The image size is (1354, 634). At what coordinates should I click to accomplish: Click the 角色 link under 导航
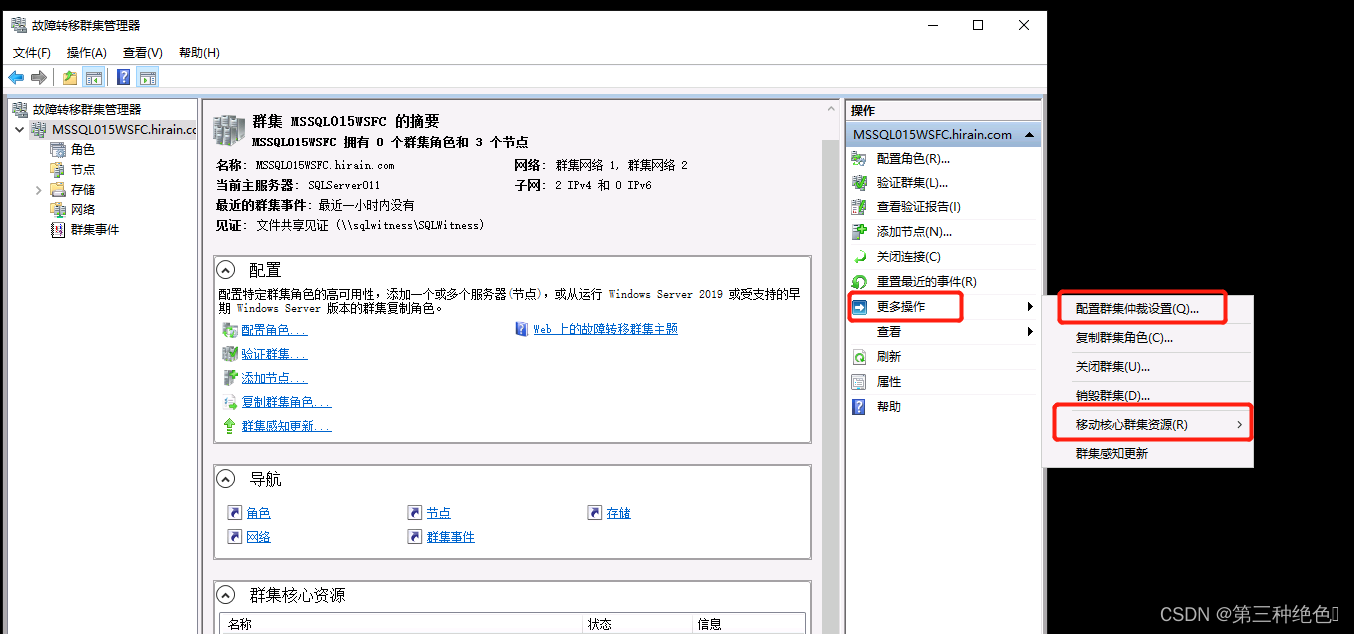click(x=259, y=513)
